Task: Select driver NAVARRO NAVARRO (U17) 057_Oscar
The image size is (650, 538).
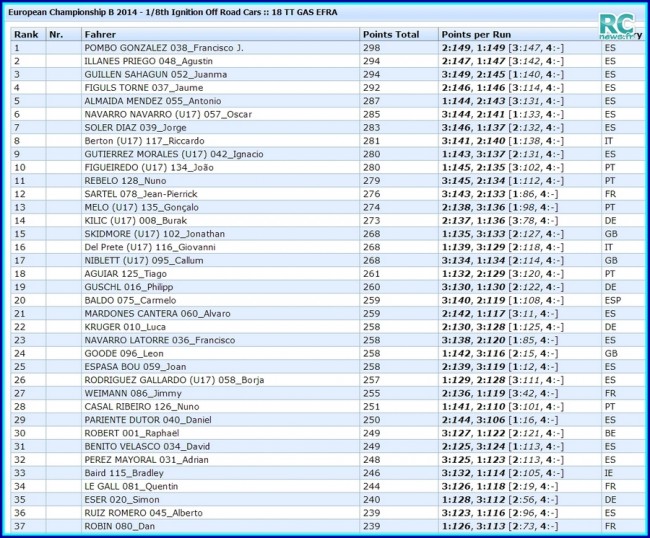Action: pyautogui.click(x=168, y=114)
